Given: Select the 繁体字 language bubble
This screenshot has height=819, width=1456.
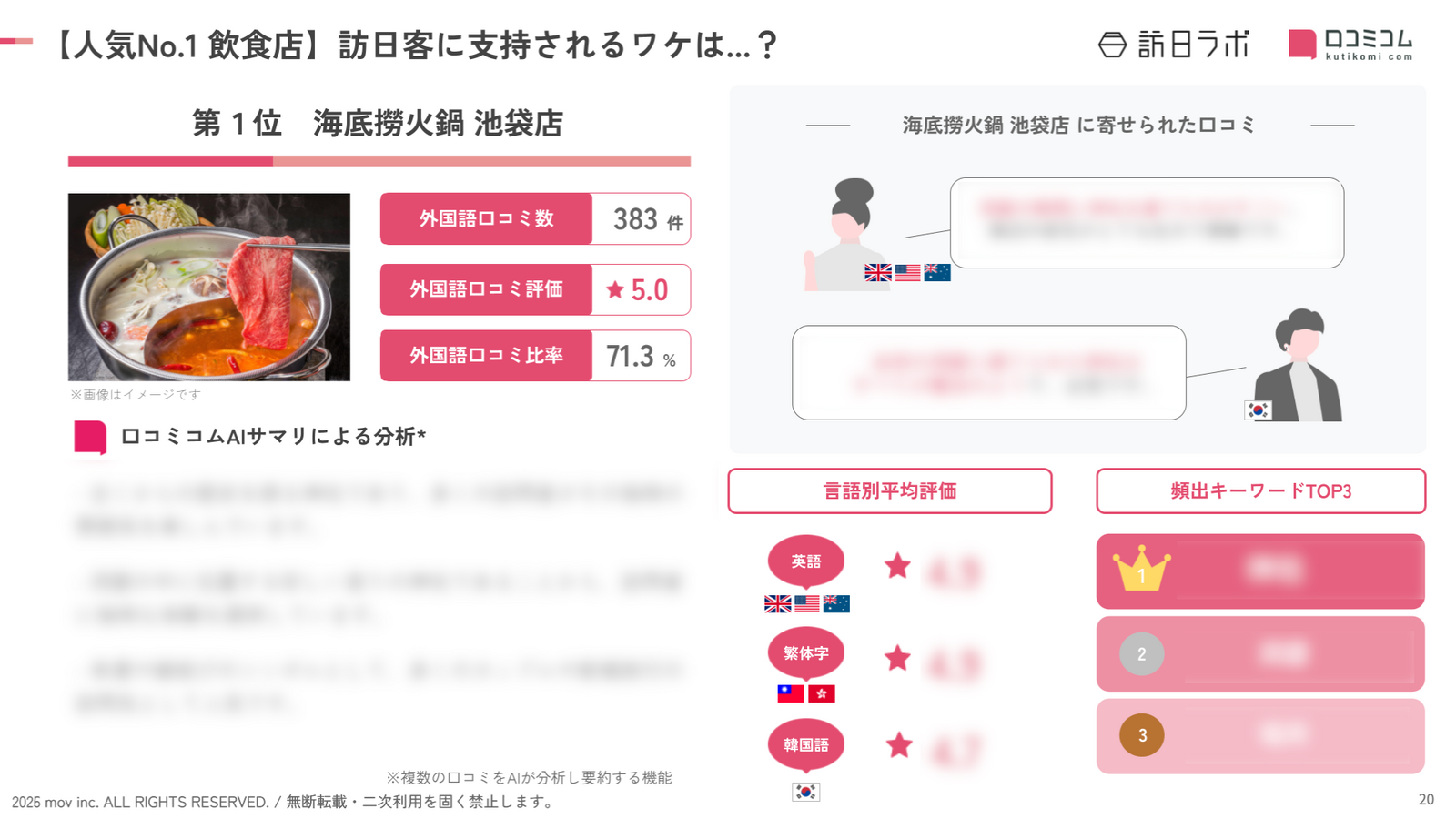Looking at the screenshot, I should 805,652.
